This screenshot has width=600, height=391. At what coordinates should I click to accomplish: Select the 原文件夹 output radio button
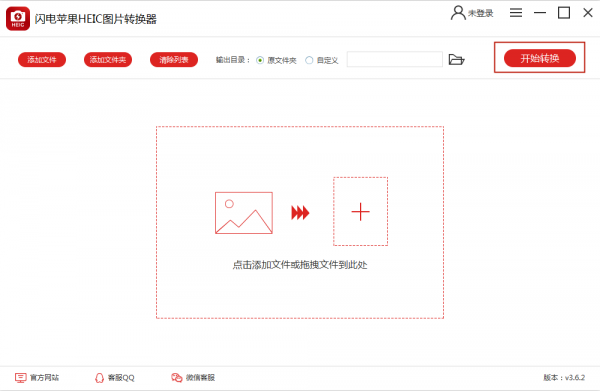(x=260, y=60)
